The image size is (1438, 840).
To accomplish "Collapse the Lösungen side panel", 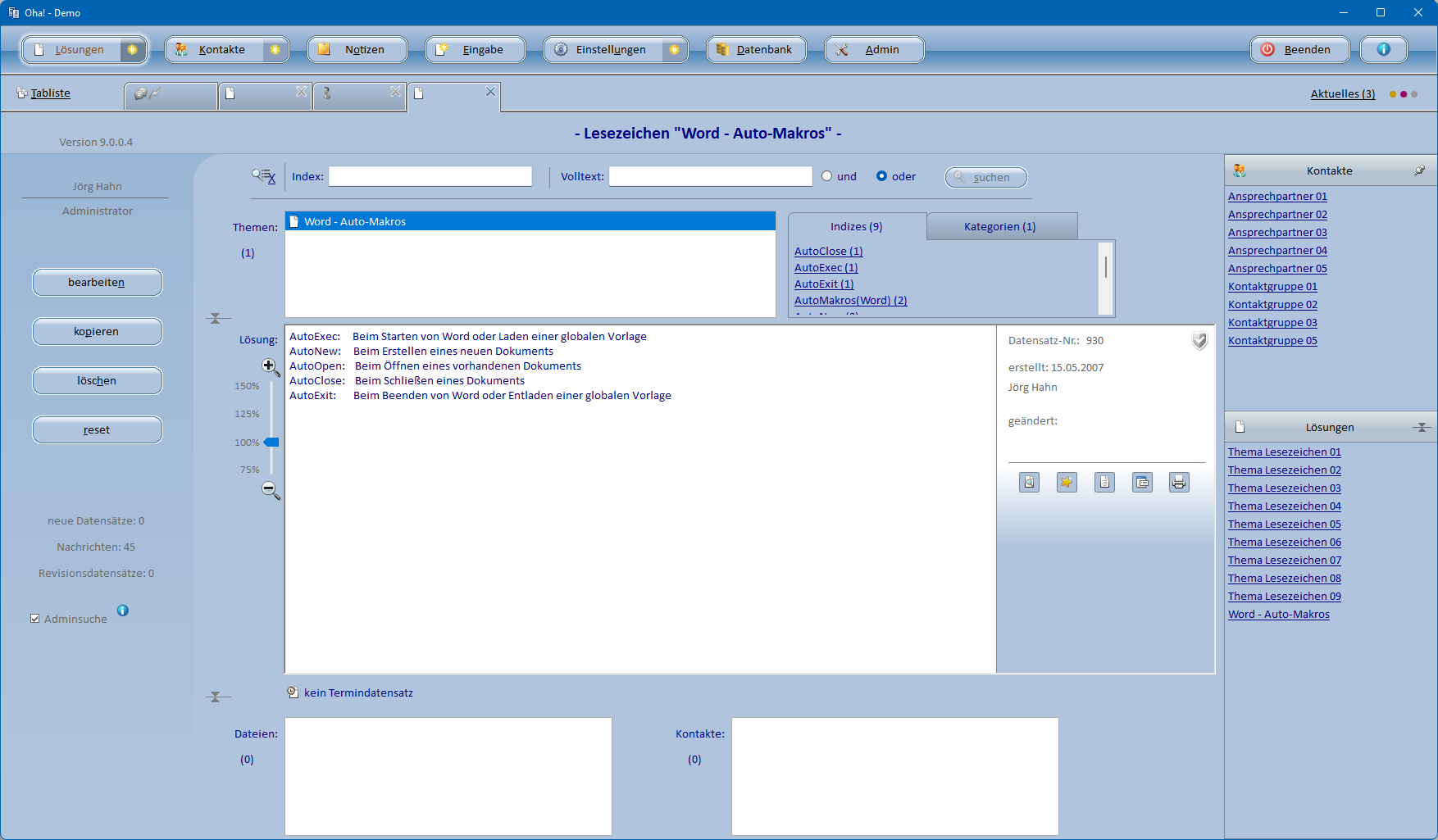I will pyautogui.click(x=1422, y=427).
